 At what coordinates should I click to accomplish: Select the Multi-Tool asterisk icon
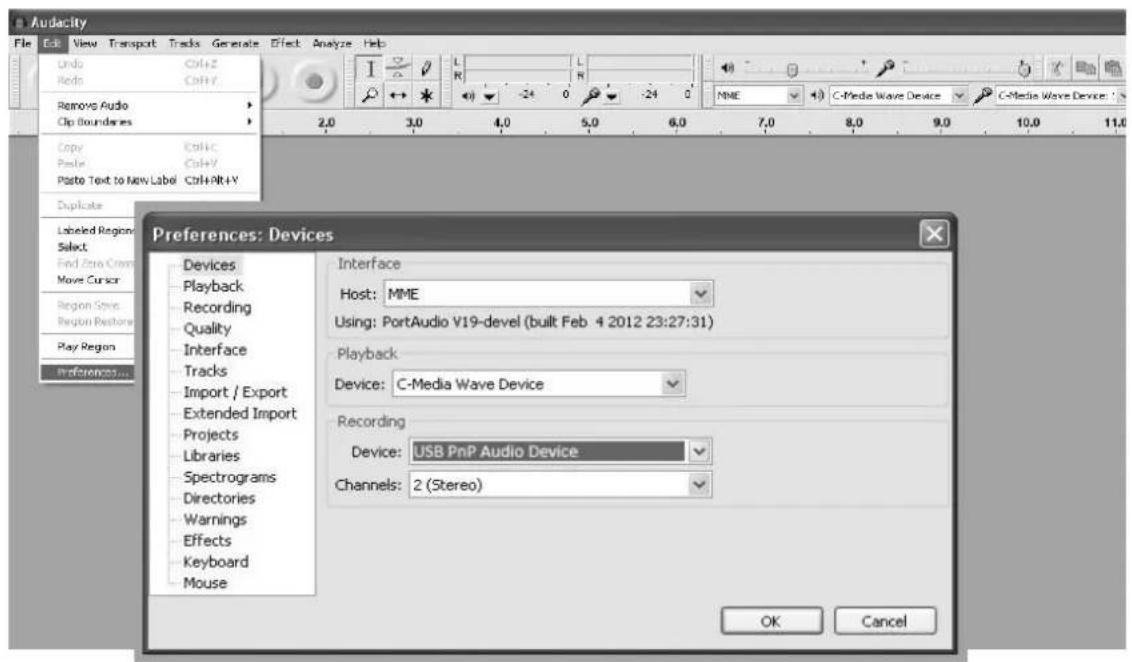click(x=426, y=95)
